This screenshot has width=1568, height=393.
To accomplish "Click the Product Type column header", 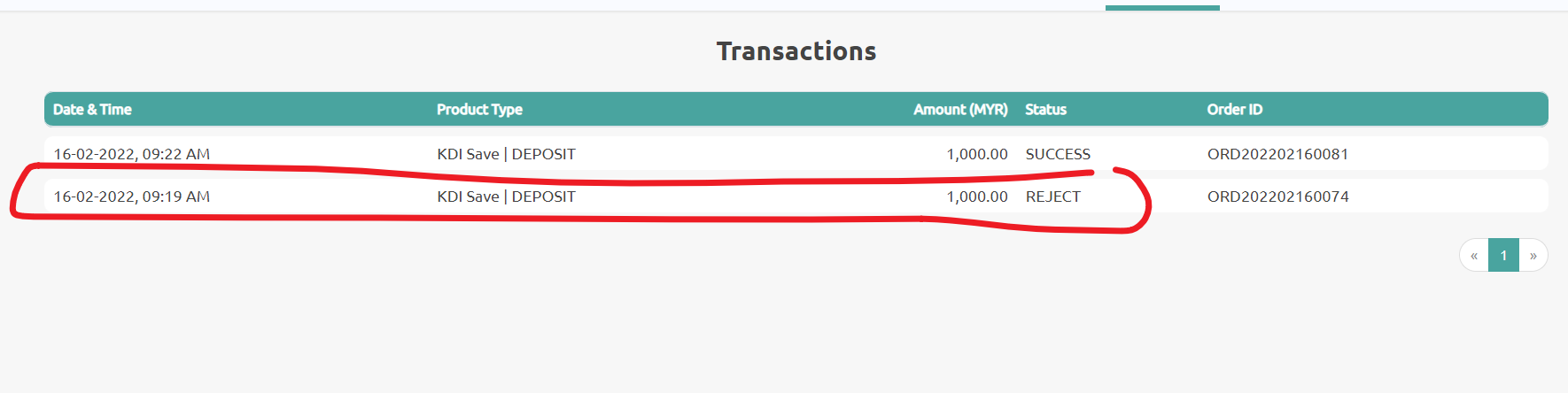I will [x=479, y=110].
